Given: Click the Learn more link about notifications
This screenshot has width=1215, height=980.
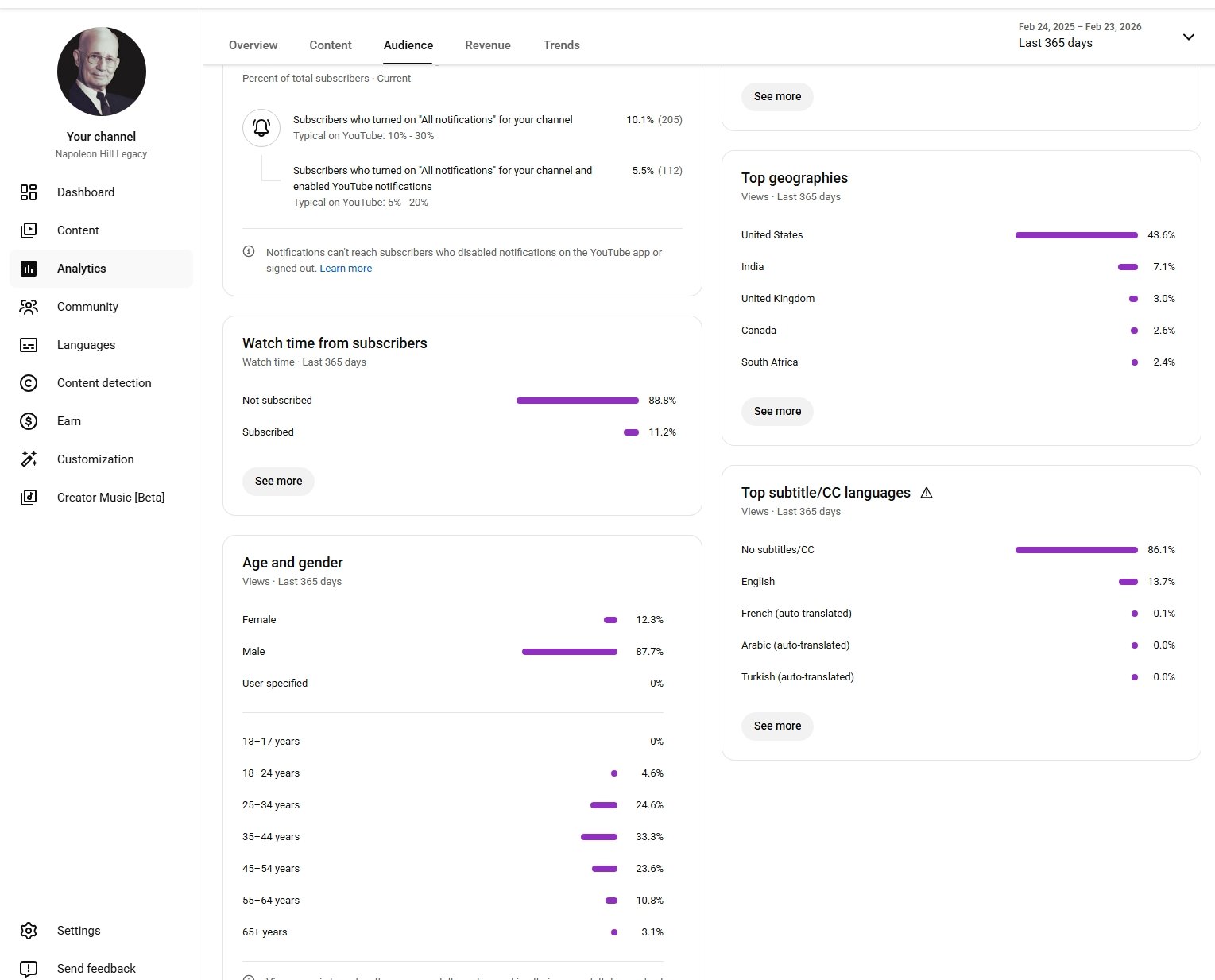Looking at the screenshot, I should (346, 269).
